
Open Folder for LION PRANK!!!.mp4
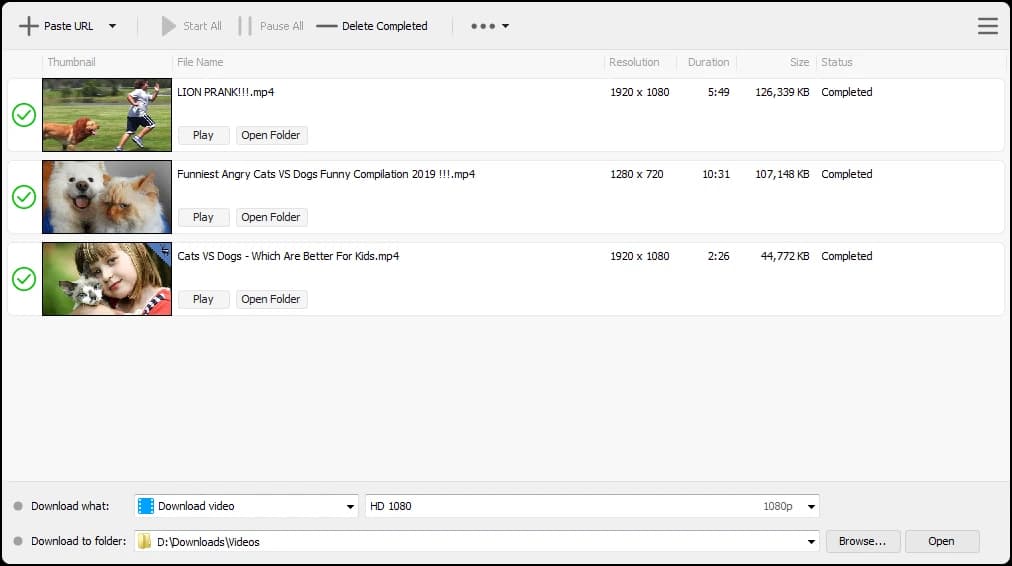pos(271,135)
